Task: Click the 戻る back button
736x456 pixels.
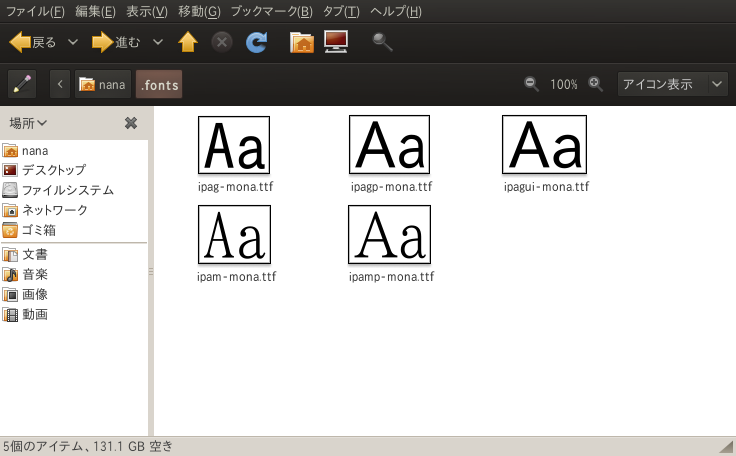Action: point(34,42)
